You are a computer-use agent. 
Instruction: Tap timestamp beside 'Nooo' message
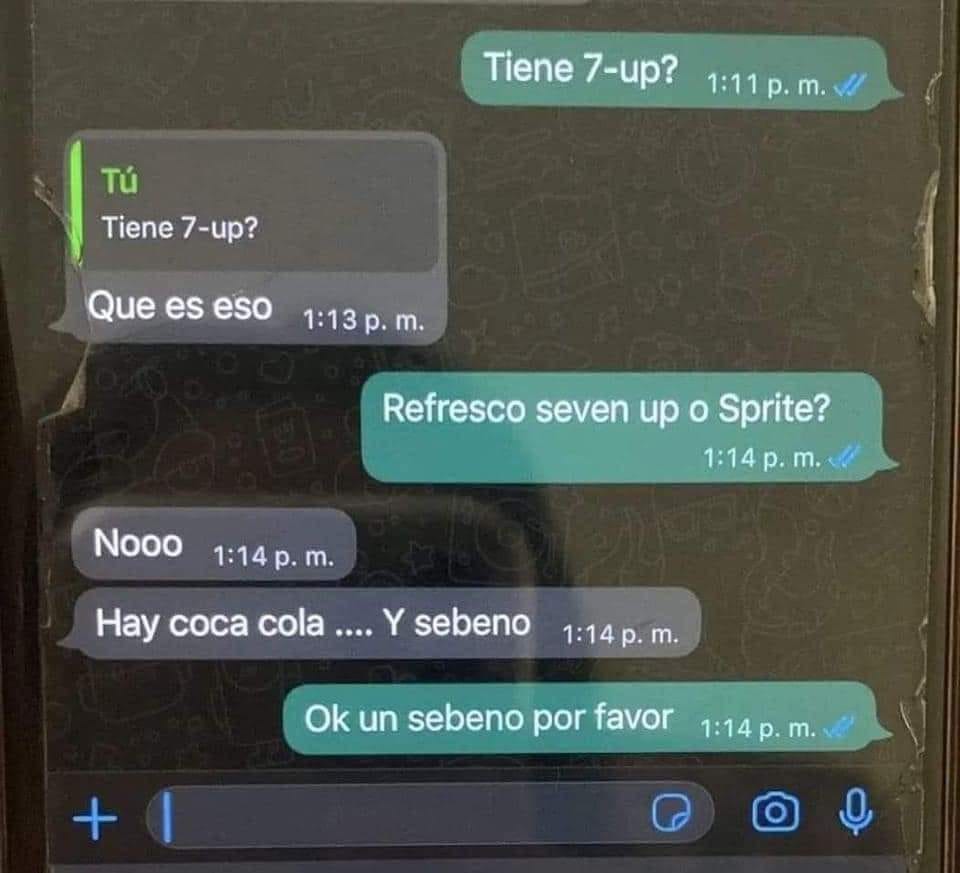274,556
